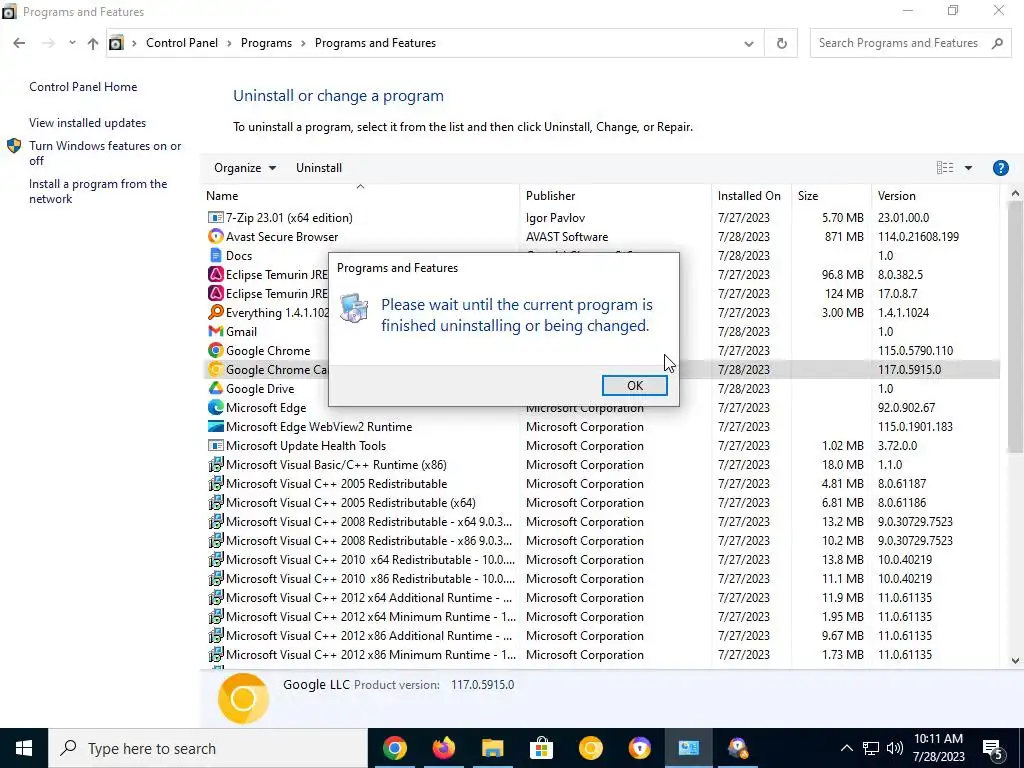Screen dimensions: 1024x768
Task: Click the Microsoft Edge list icon
Action: point(216,407)
